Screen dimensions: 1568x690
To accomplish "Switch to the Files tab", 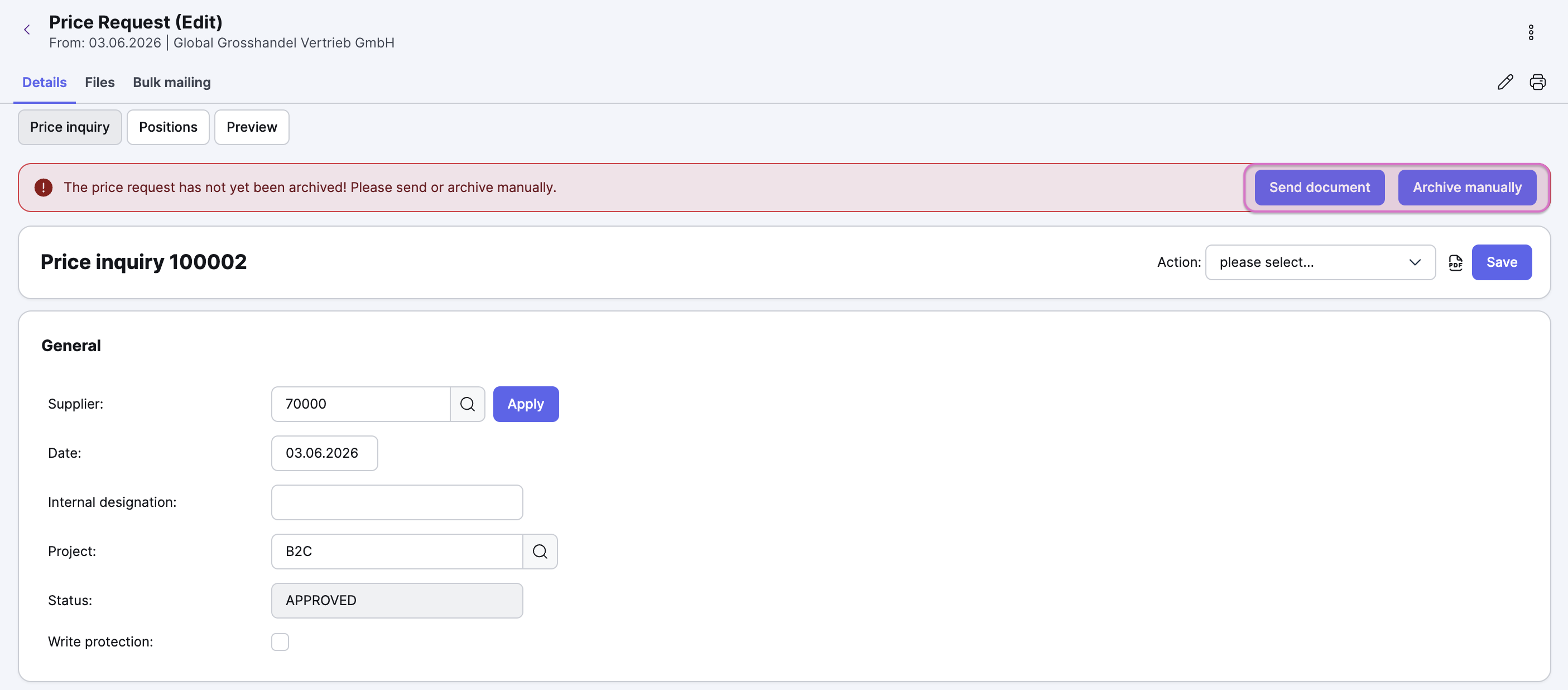I will (x=100, y=82).
